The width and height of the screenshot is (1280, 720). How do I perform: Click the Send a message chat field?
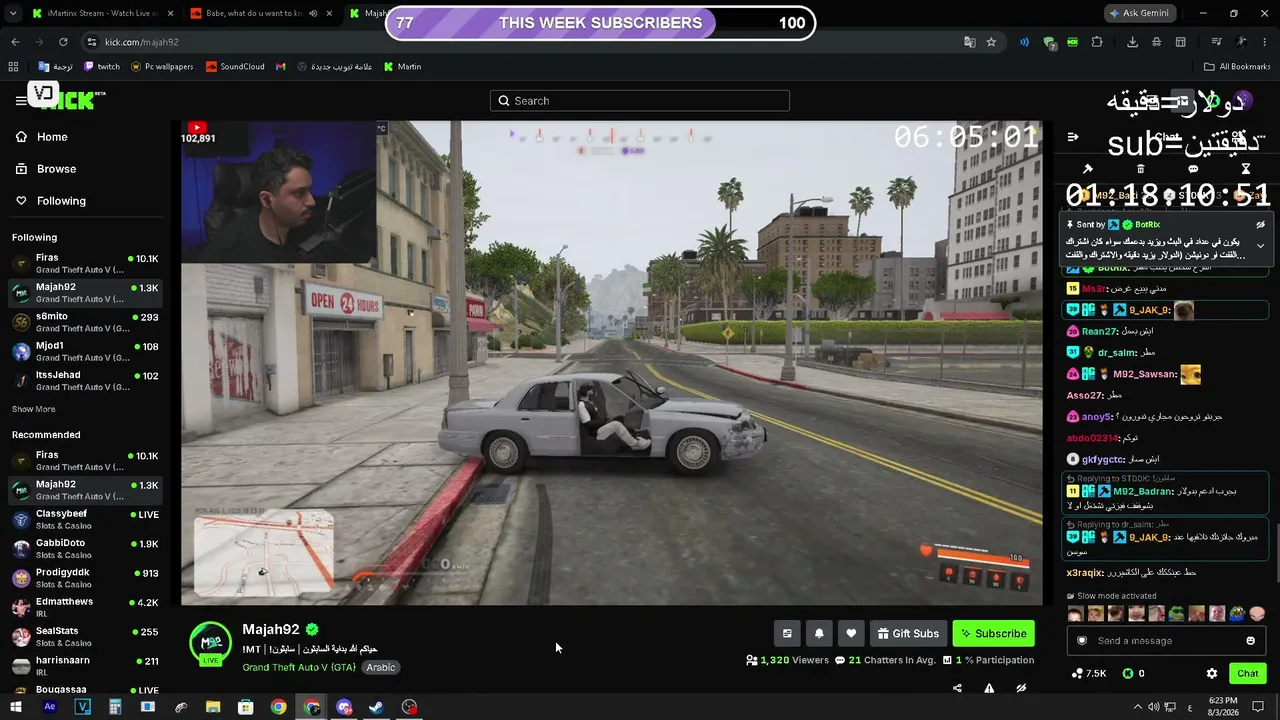[1166, 641]
